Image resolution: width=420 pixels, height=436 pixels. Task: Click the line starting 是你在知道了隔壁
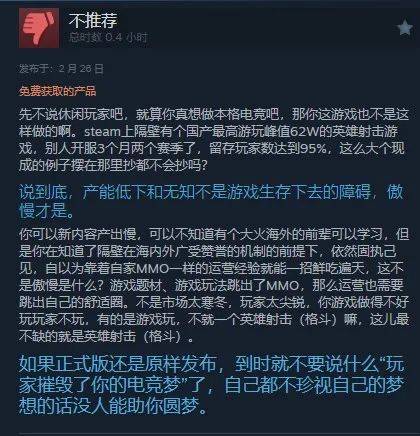click(x=208, y=252)
